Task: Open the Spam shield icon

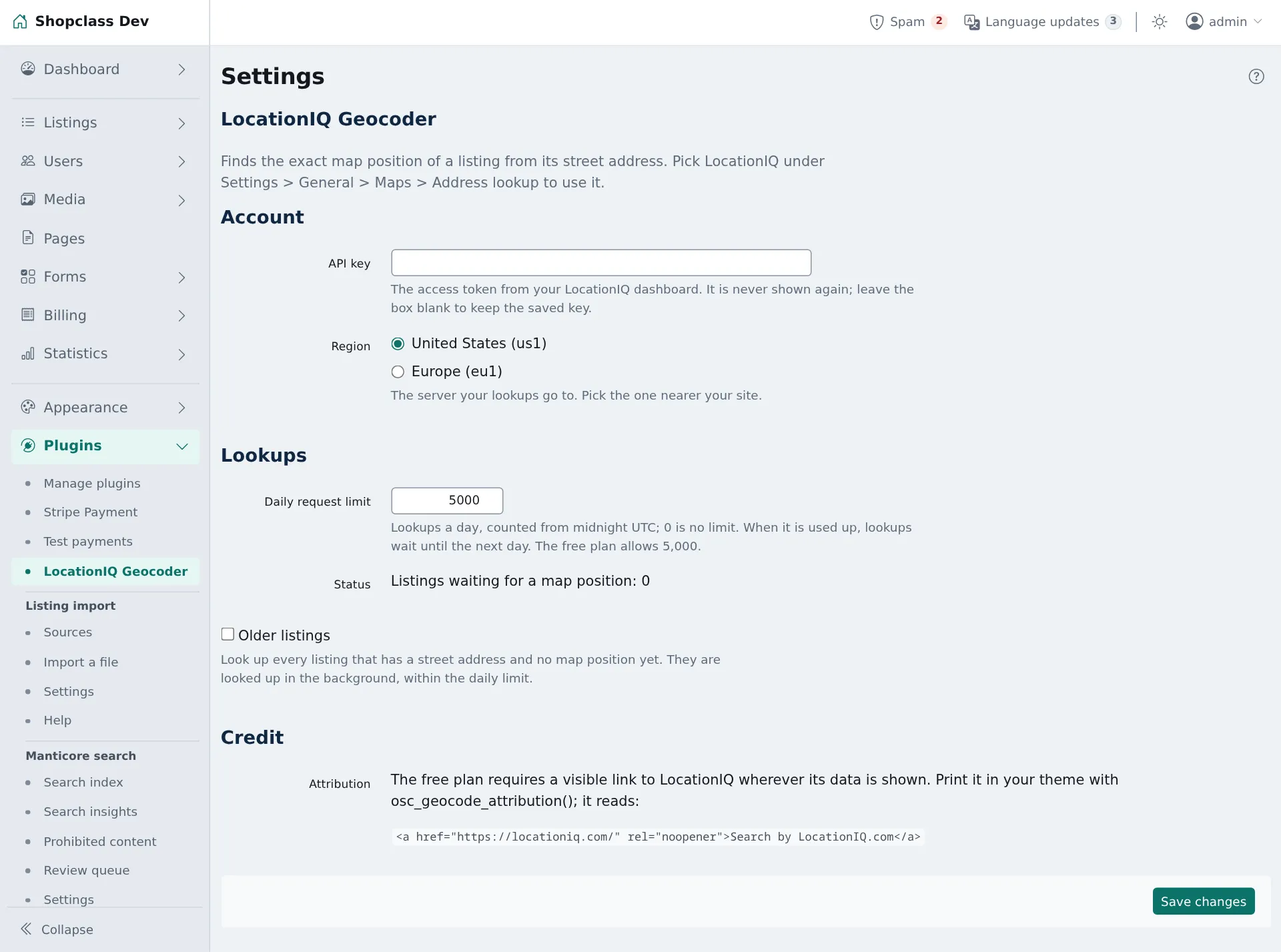Action: coord(877,22)
